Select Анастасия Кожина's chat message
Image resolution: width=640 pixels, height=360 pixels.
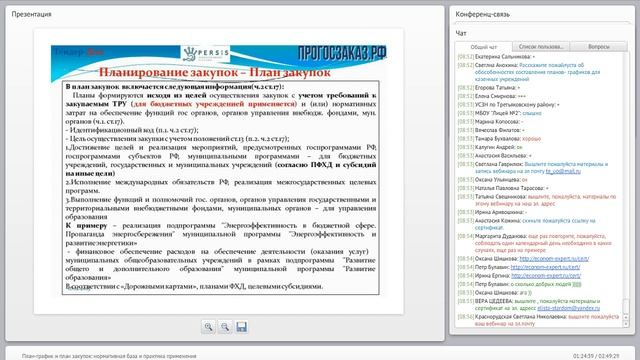click(539, 224)
